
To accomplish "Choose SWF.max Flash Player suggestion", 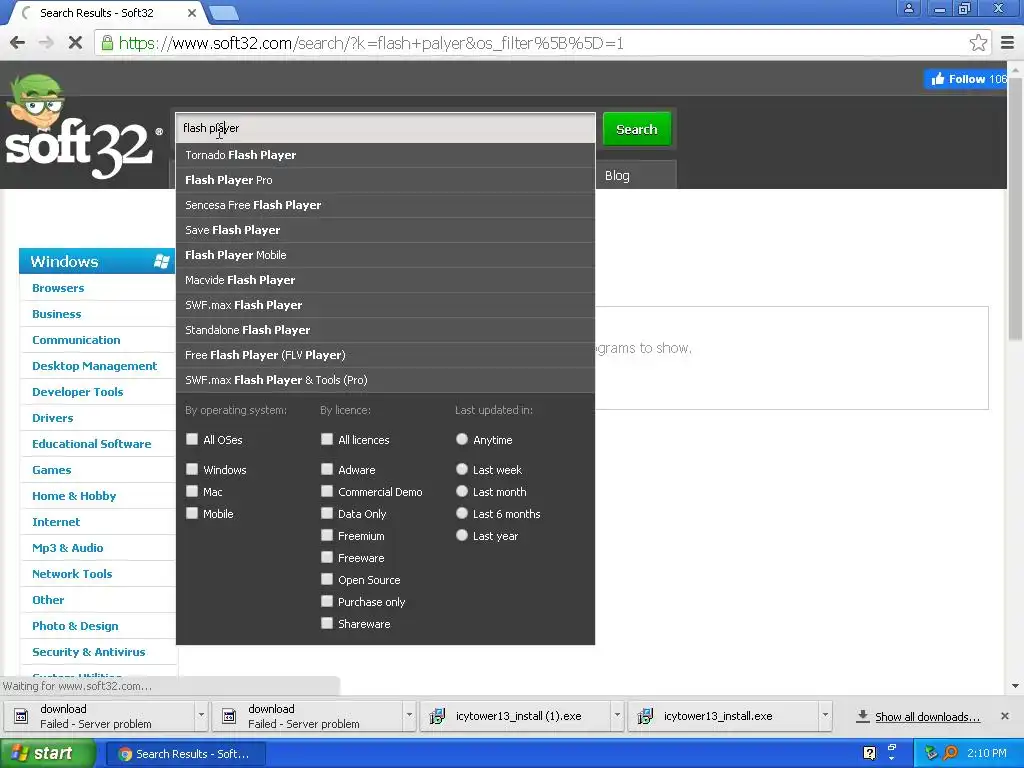I will pos(385,305).
